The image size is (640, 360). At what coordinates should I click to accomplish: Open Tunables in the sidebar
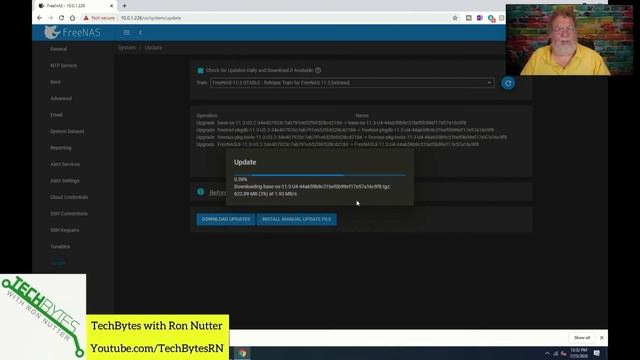[60, 247]
